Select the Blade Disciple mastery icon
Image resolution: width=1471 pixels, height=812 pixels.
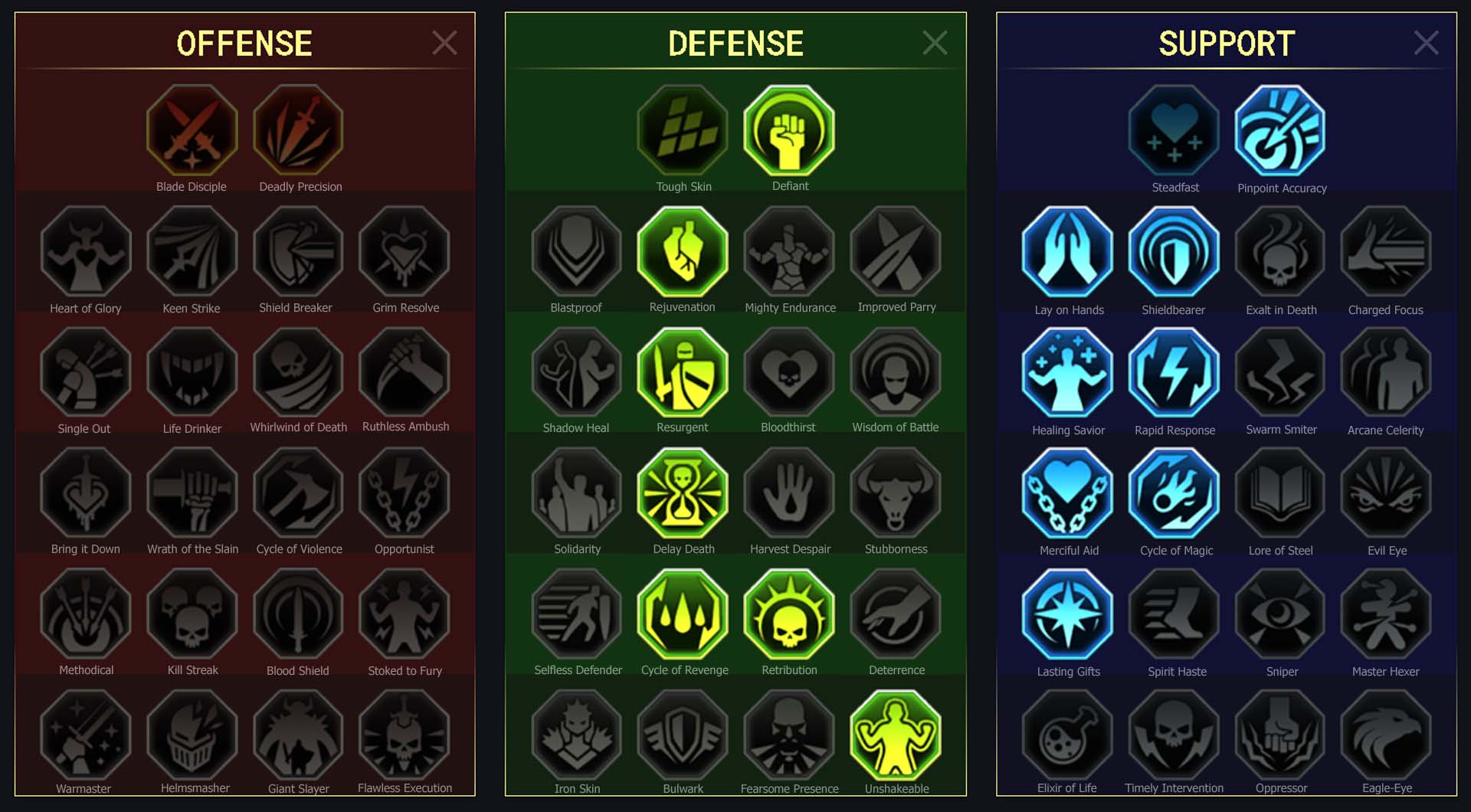pyautogui.click(x=192, y=130)
